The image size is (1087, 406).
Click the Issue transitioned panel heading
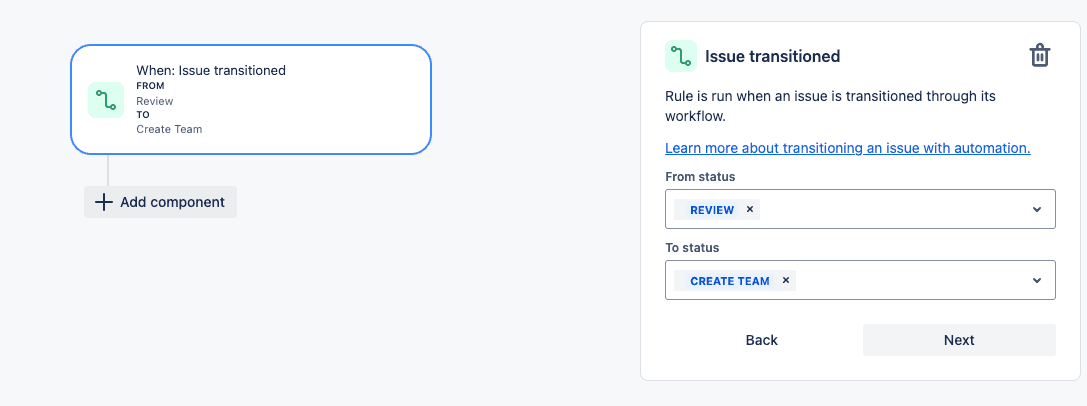pos(772,56)
